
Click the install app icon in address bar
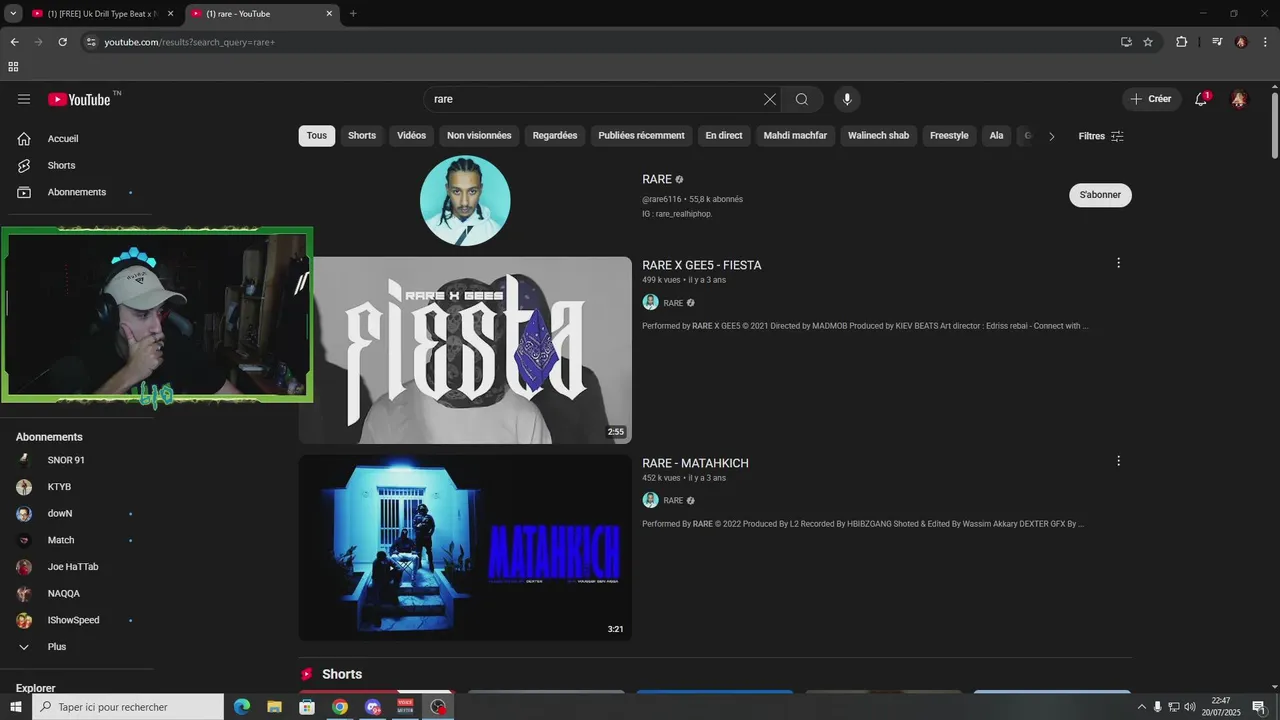[1126, 42]
